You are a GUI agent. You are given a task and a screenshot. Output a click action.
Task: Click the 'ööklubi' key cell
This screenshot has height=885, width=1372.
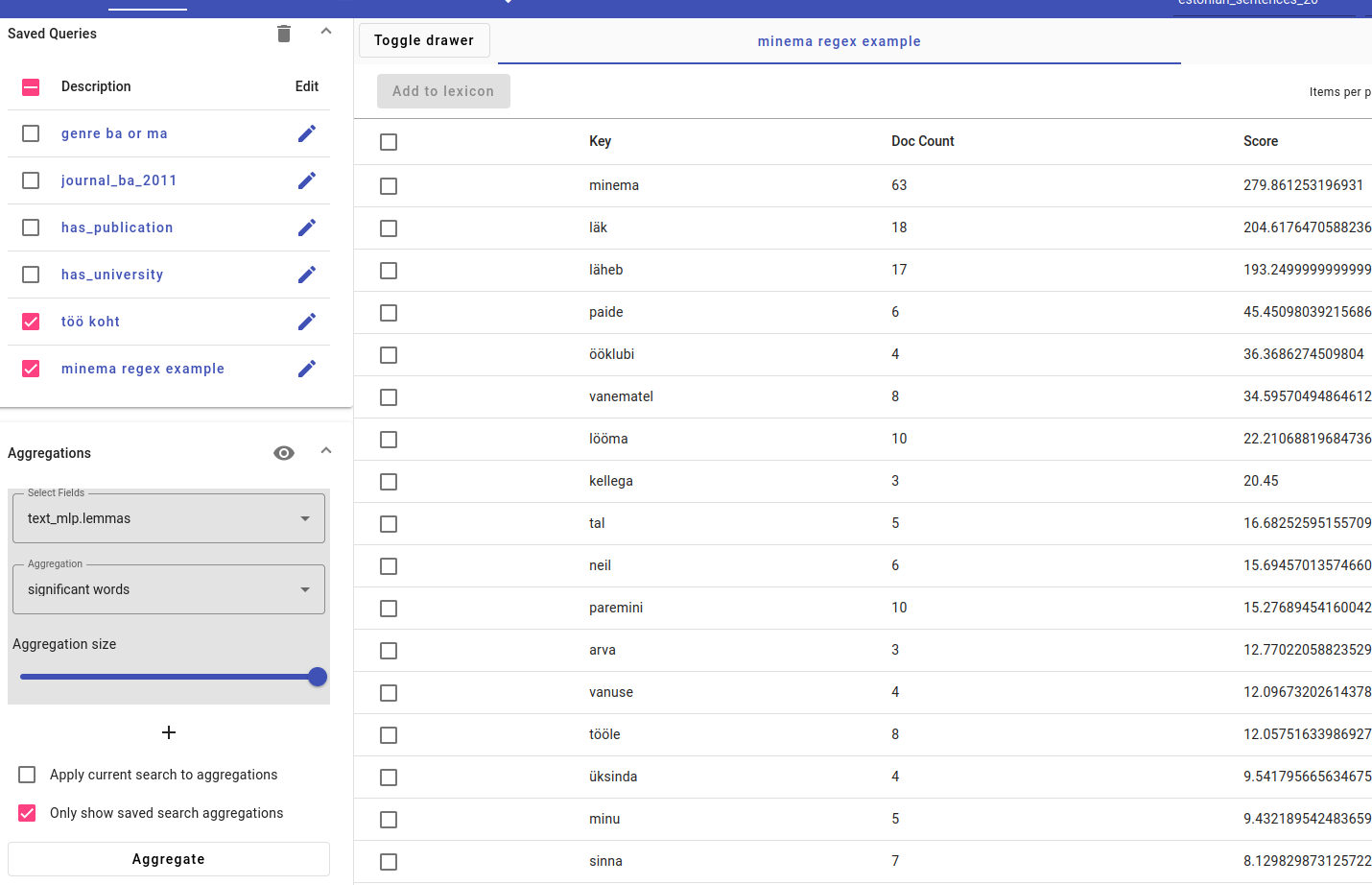coord(611,354)
